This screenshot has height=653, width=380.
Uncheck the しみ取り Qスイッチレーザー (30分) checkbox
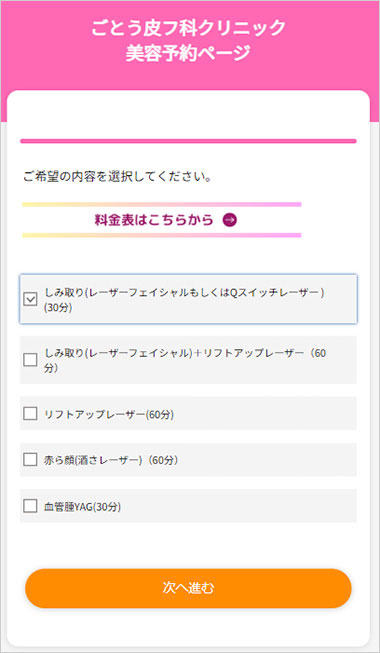click(30, 299)
